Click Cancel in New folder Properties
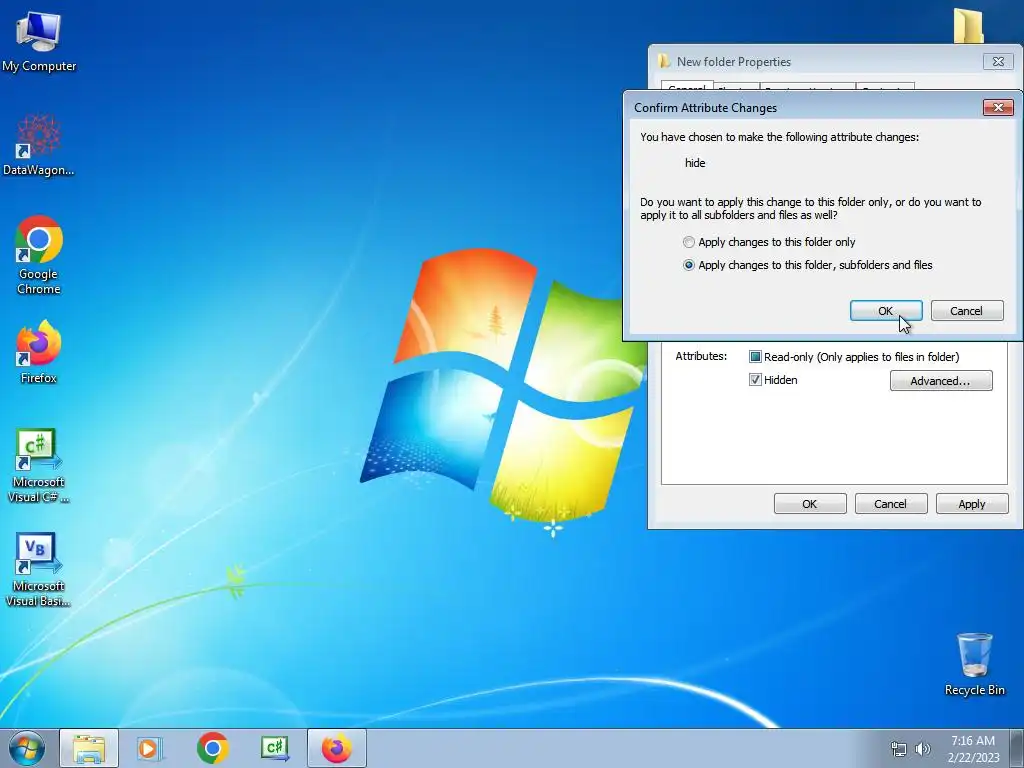Screen dimensions: 1024x768 pyautogui.click(x=891, y=504)
